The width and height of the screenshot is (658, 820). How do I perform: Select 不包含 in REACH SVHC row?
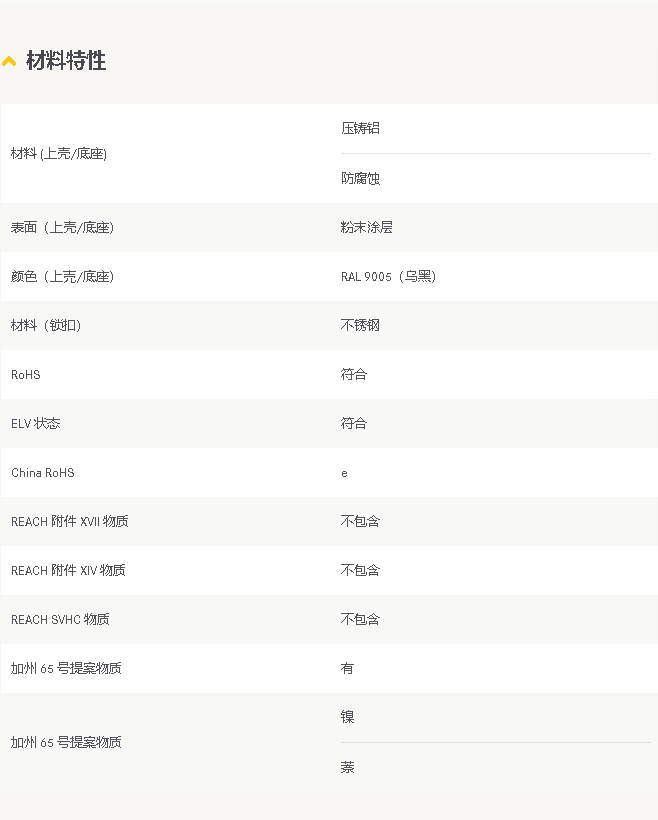[360, 619]
